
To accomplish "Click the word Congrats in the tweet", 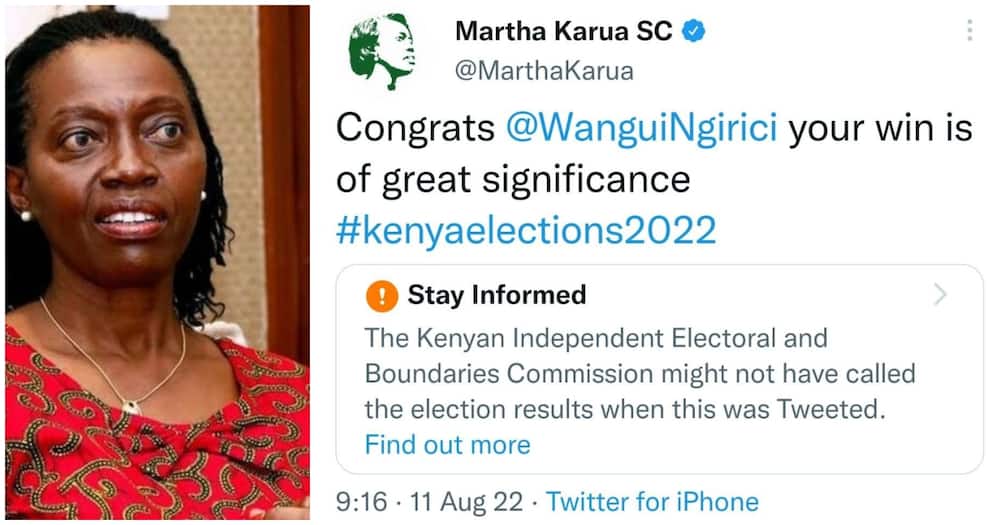I will [x=415, y=128].
